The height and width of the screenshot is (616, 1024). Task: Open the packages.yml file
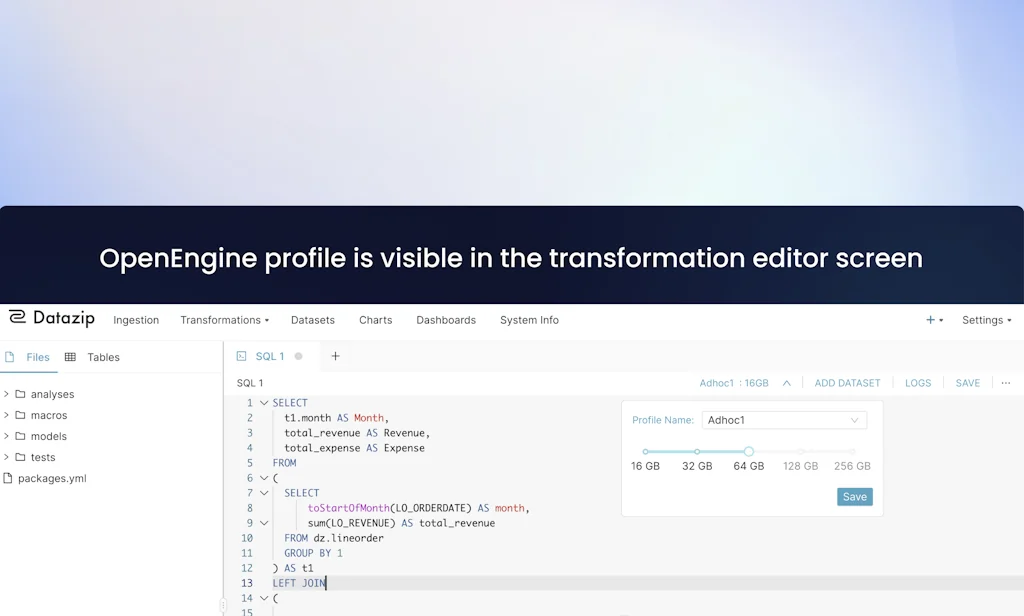(x=52, y=478)
